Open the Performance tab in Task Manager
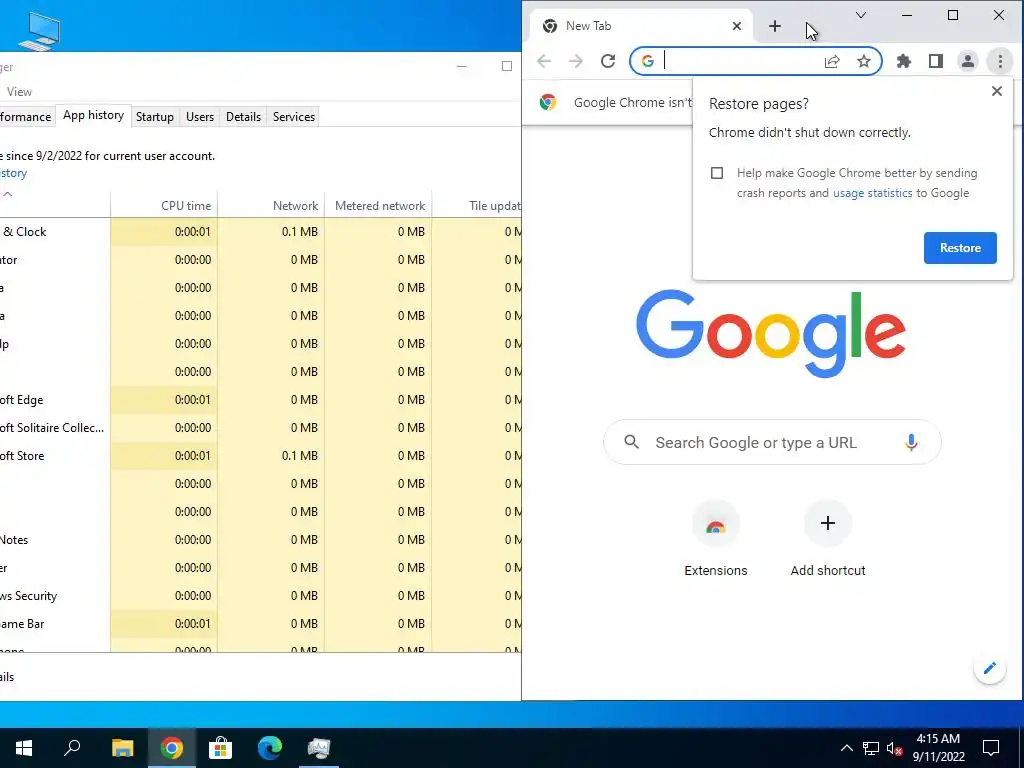 point(25,117)
